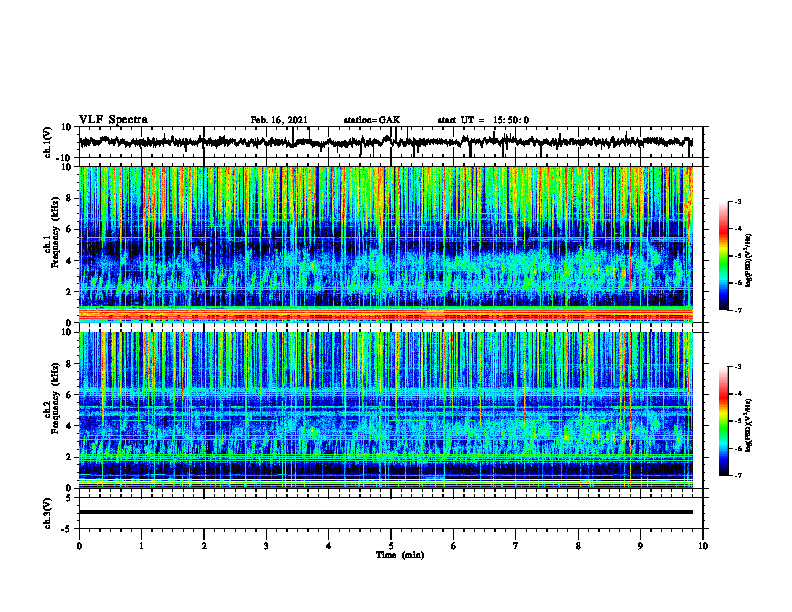Click the "8" kHz tick on ch.1 spectrogram

click(x=69, y=198)
